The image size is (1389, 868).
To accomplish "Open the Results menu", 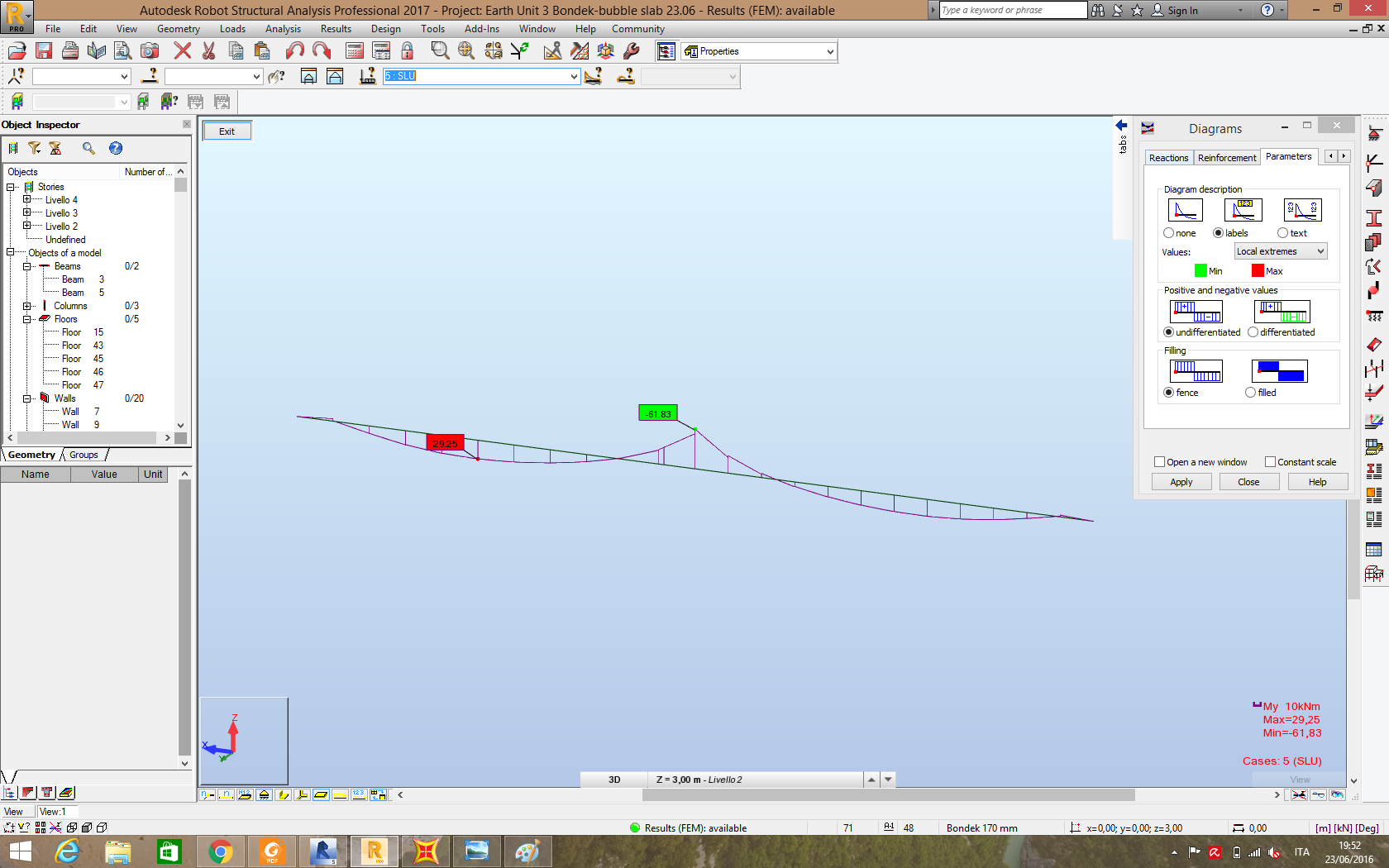I will coord(337,29).
